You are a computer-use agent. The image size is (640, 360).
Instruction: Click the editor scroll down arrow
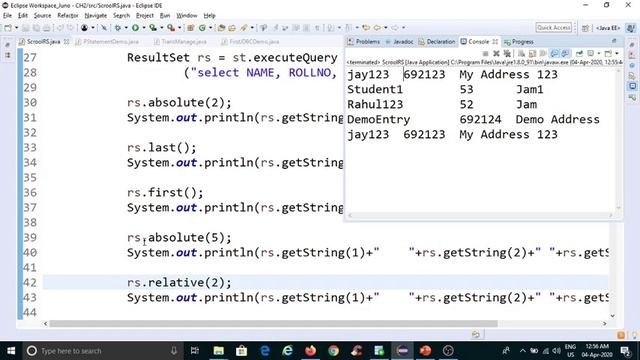[612, 316]
